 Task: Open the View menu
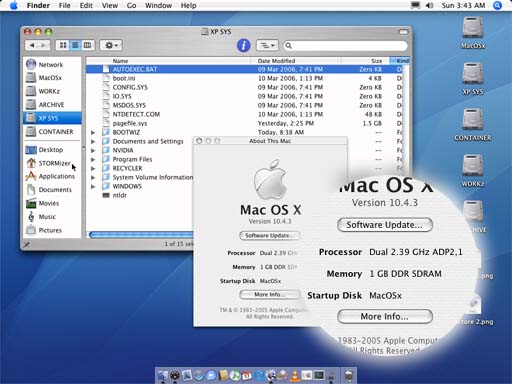[110, 5]
